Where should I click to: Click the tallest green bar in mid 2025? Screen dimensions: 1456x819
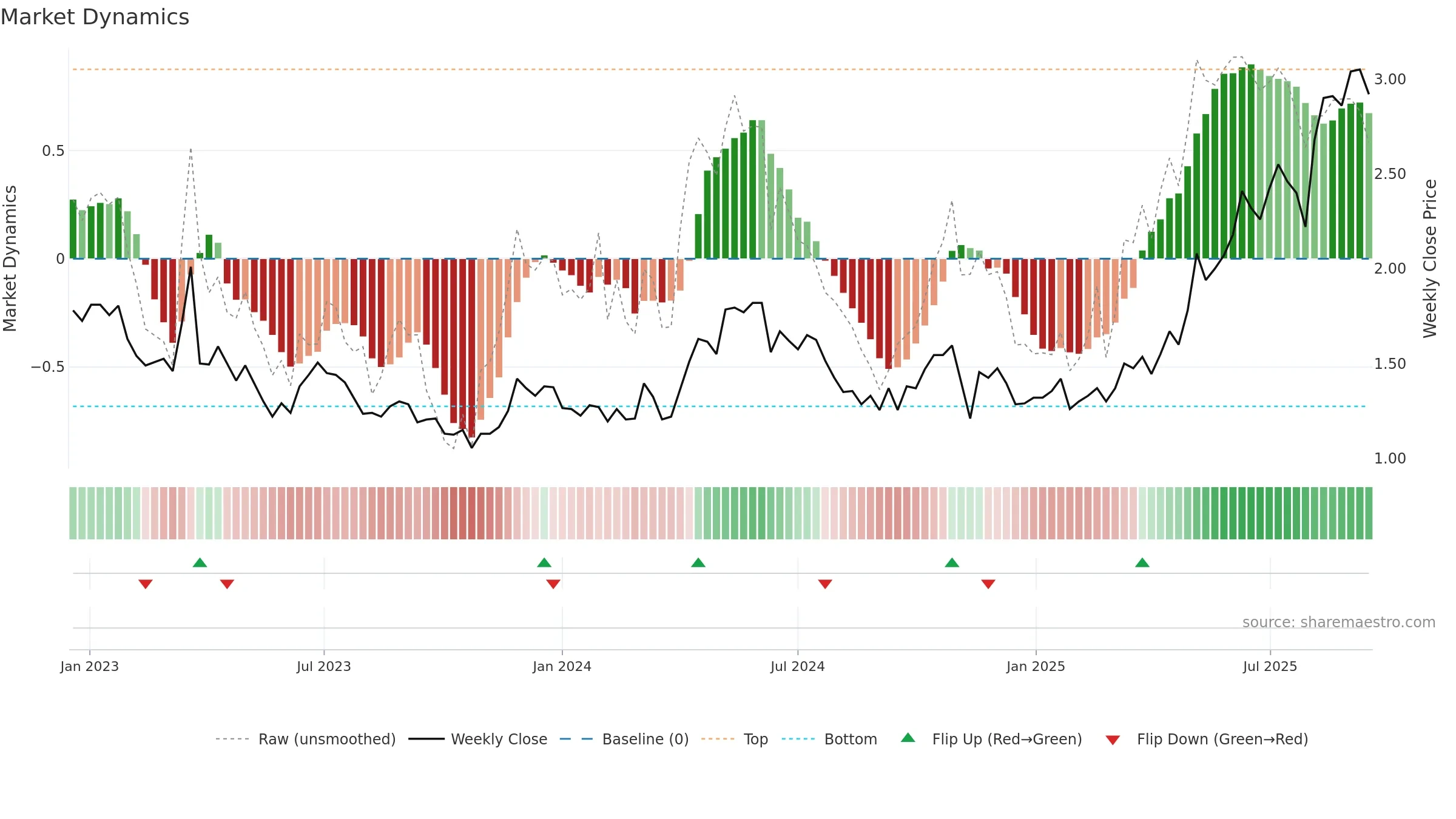click(1251, 161)
